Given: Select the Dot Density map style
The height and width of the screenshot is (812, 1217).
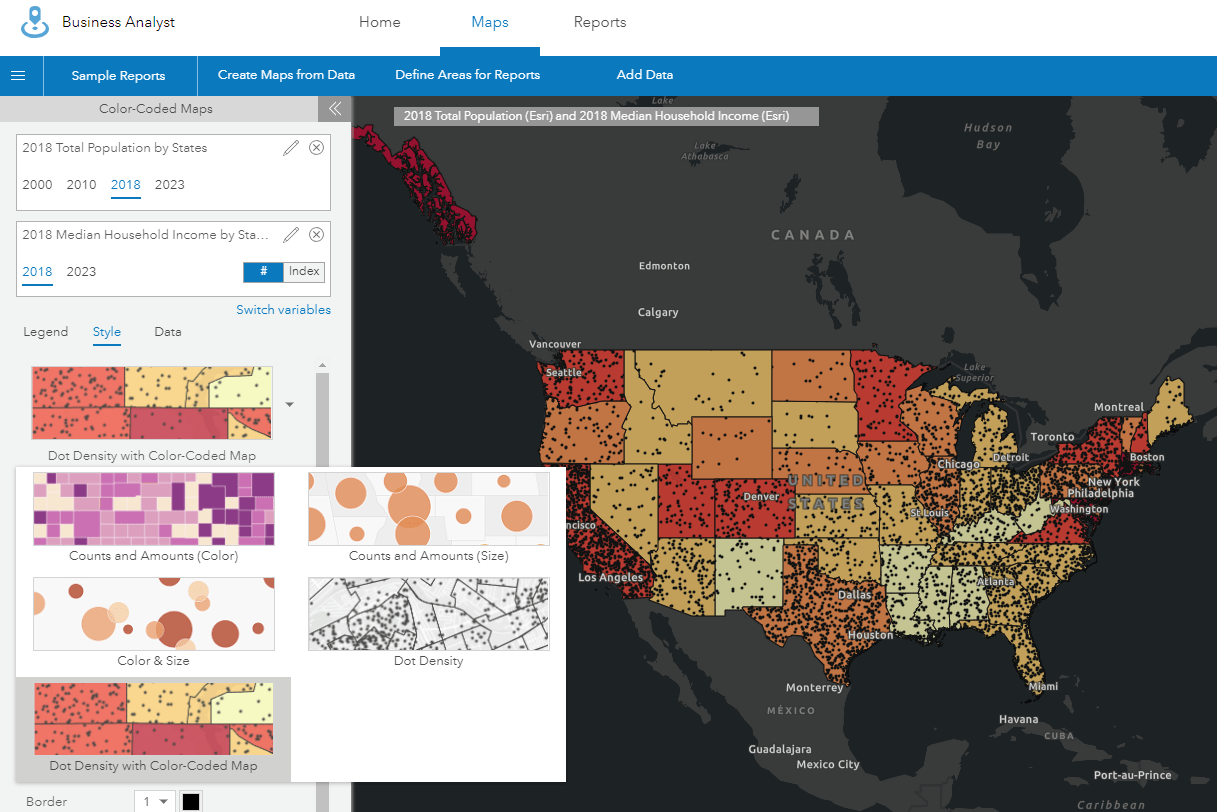Looking at the screenshot, I should 428,613.
